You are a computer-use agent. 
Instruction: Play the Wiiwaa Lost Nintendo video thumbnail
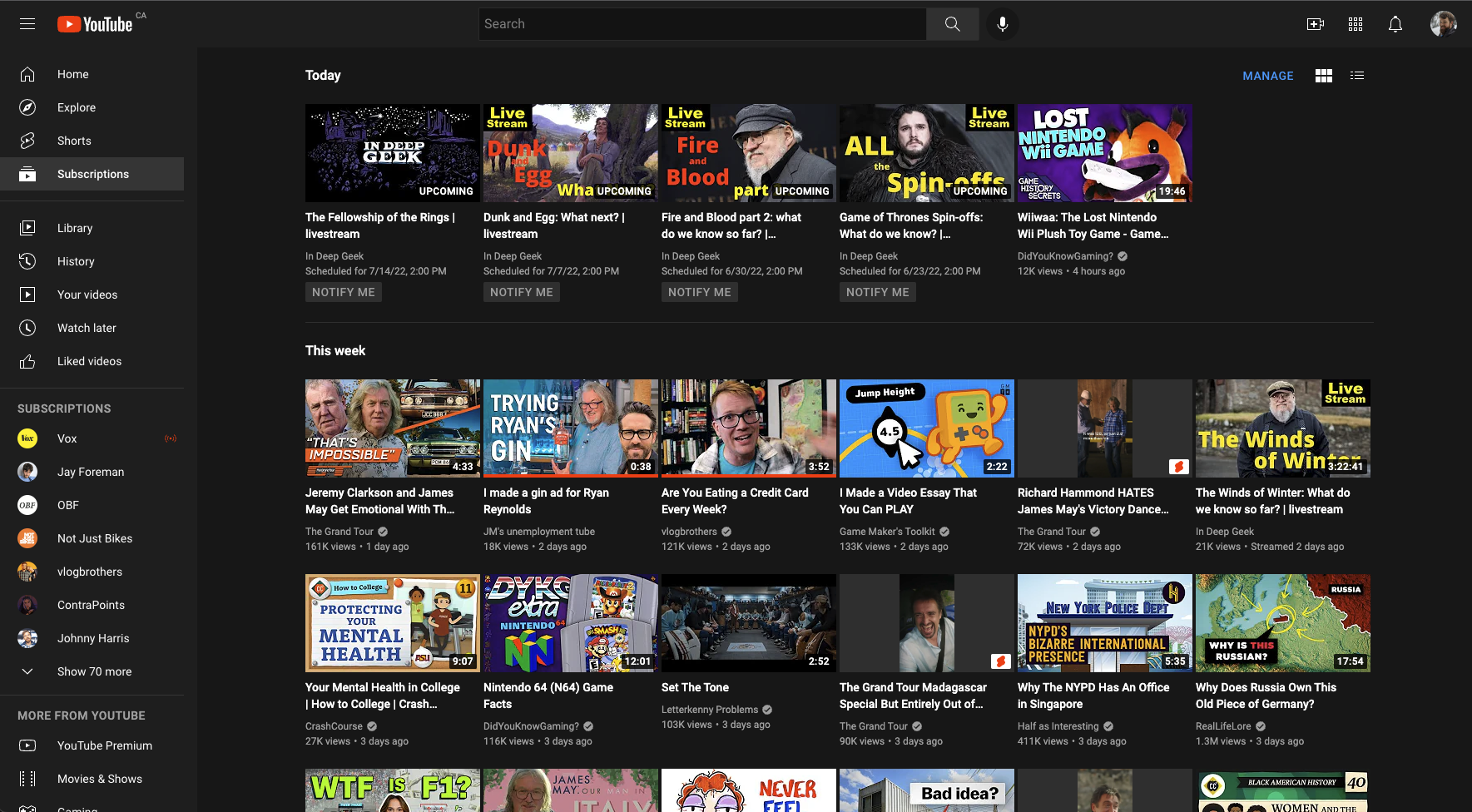point(1104,152)
